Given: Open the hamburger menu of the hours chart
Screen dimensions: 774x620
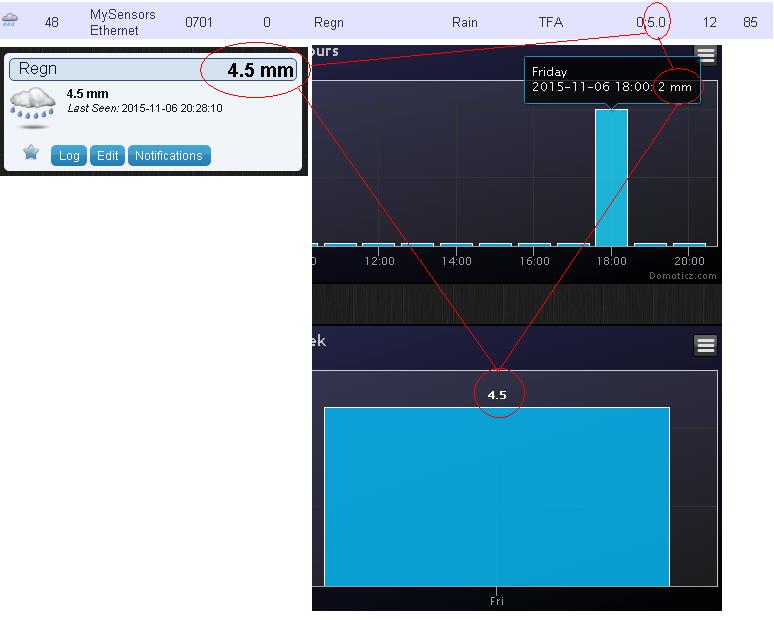Looking at the screenshot, I should (706, 55).
